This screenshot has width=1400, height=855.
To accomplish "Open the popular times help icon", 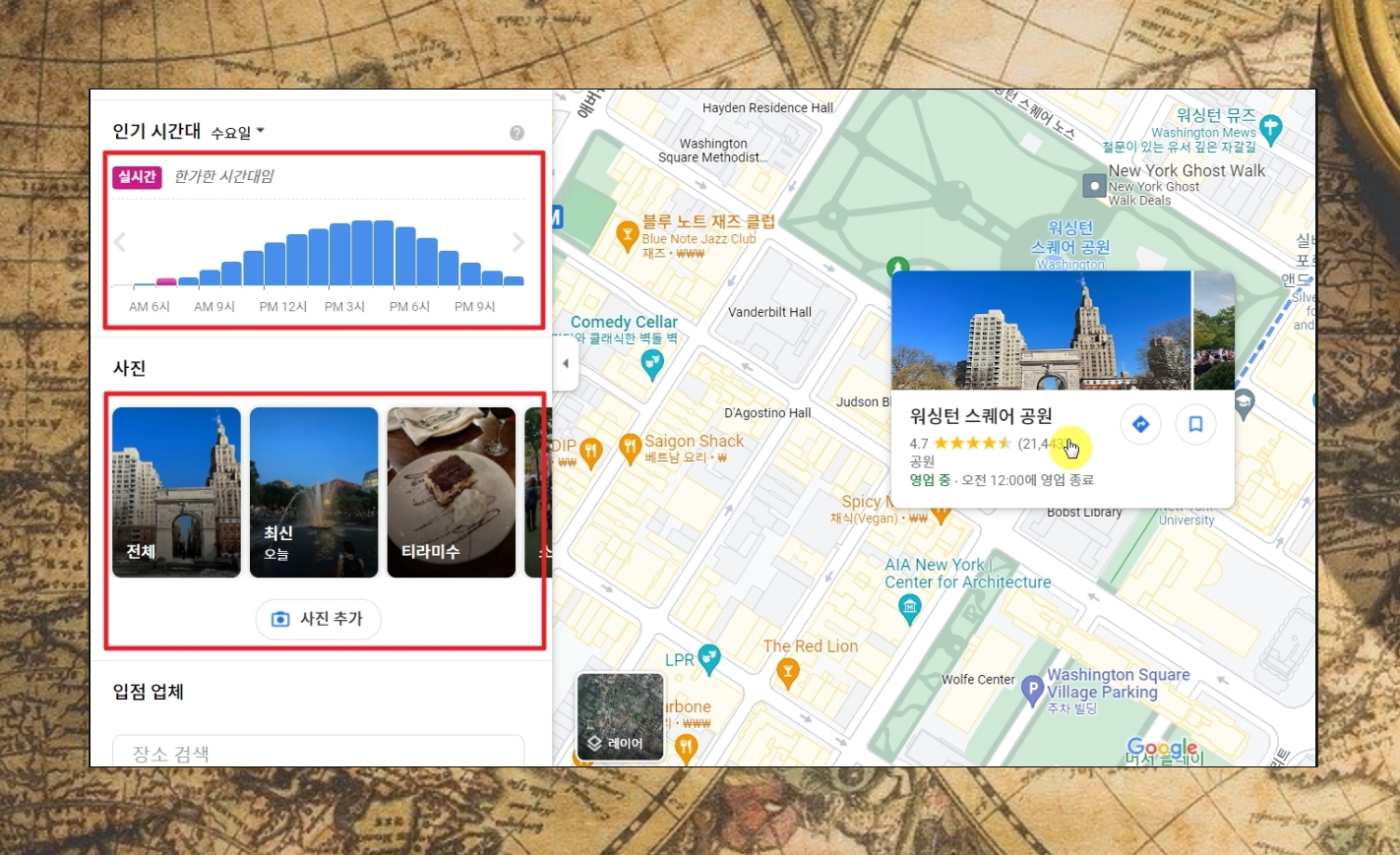I will point(517,133).
